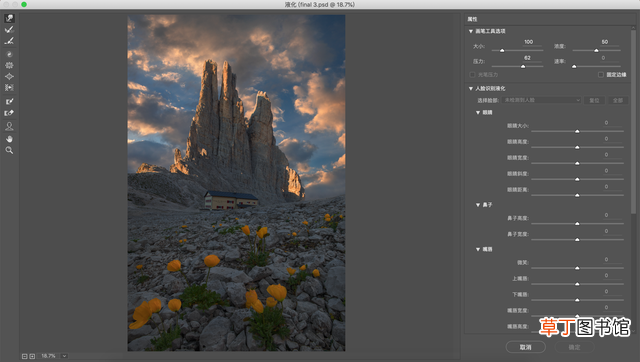
Task: Click the 眼睛宽度 eye width slider
Action: click(577, 163)
